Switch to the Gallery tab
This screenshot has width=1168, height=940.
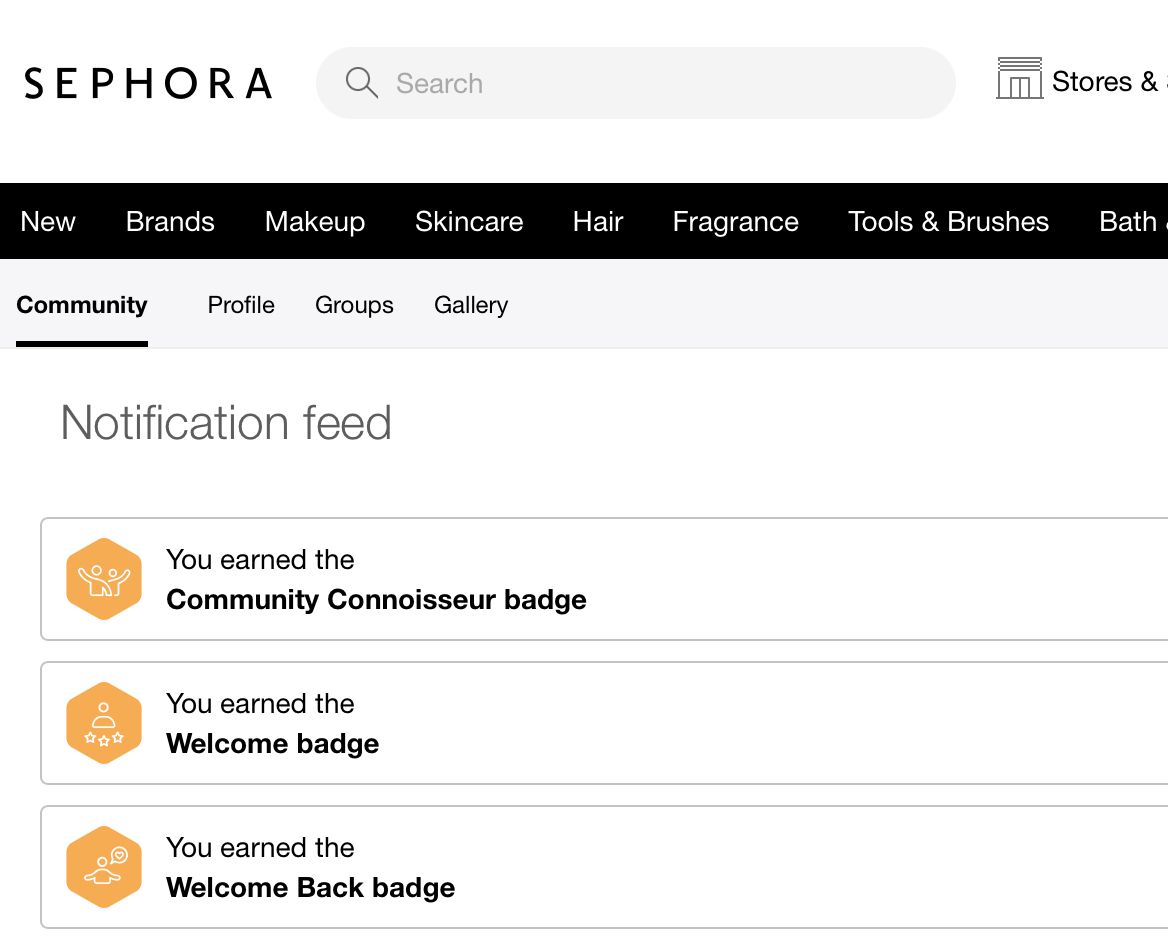470,305
